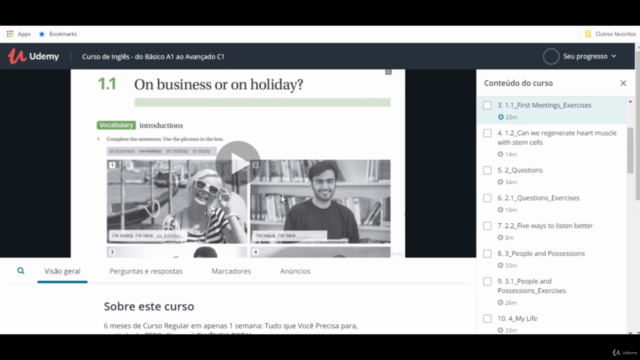This screenshot has height=360, width=640.
Task: Open lecture 7. 2.2_Five ways to listen better
Action: [545, 226]
